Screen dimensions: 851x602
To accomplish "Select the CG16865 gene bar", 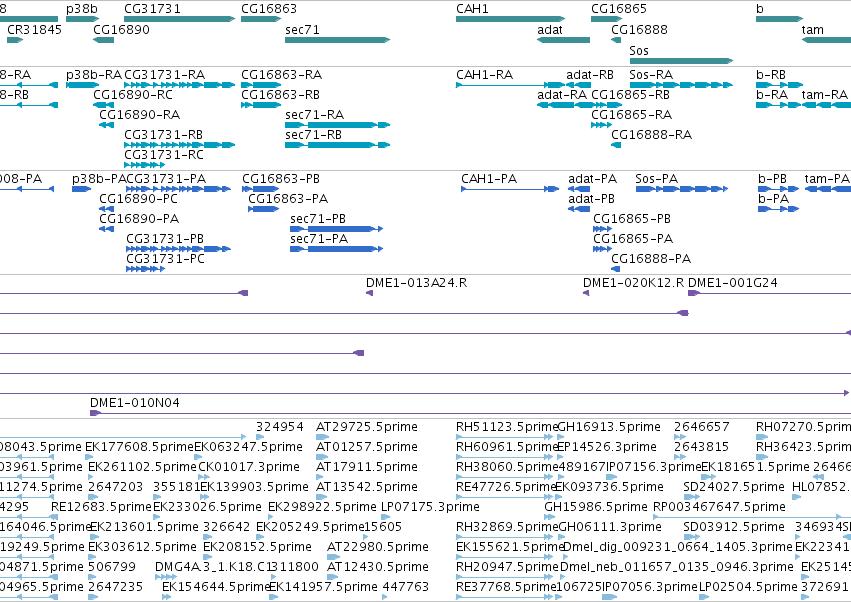I will pos(607,19).
